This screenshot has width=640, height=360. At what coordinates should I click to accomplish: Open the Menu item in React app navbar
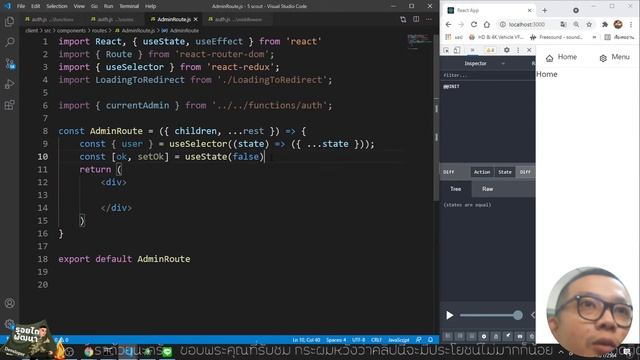[614, 57]
